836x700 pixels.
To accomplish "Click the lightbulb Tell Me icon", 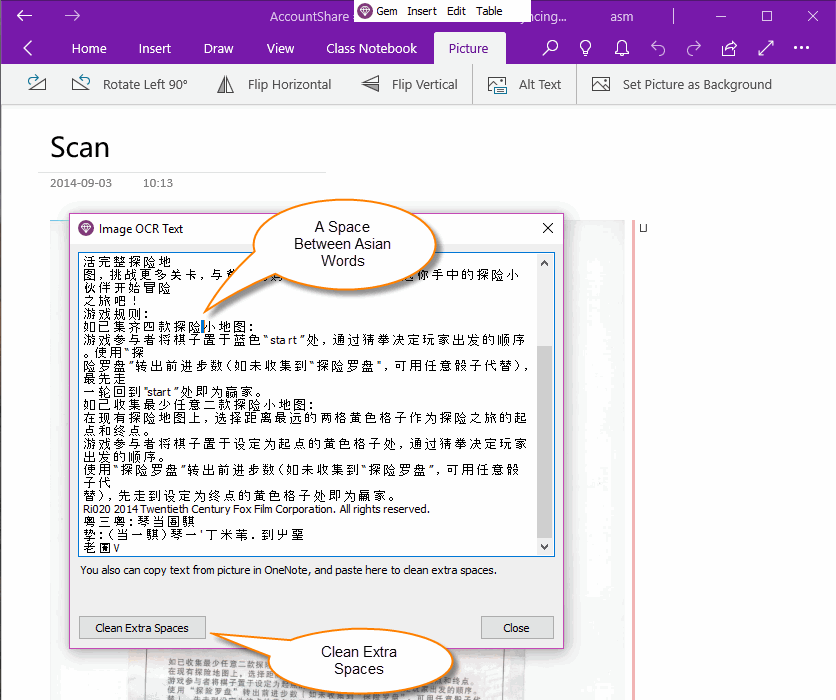I will pos(585,49).
